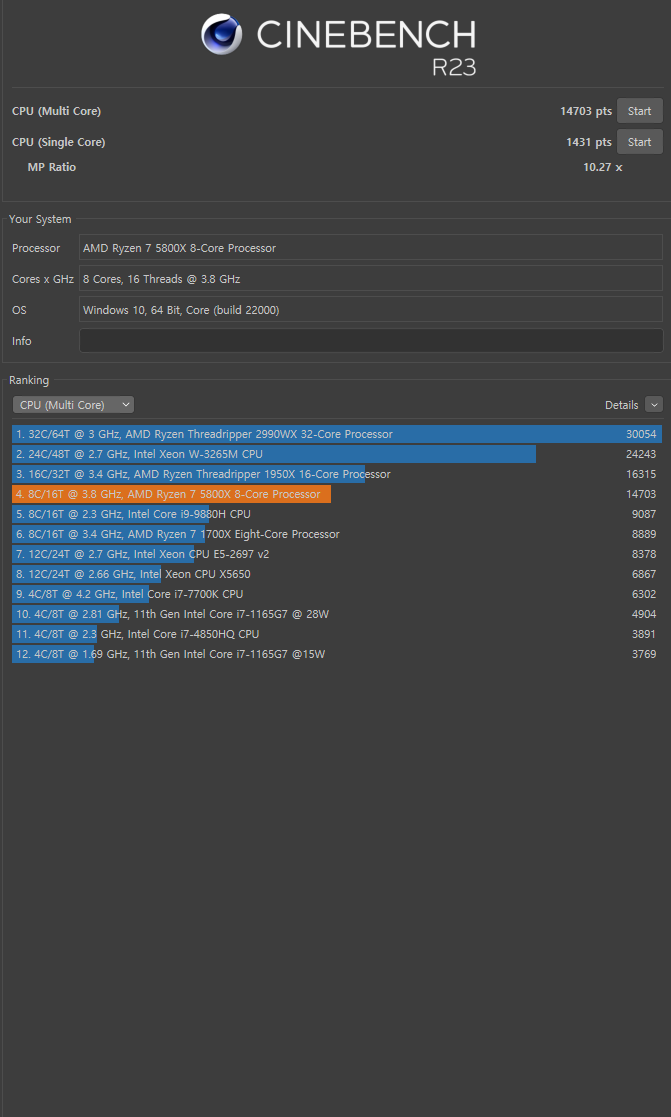This screenshot has height=1117, width=671.
Task: Click the OS field showing Windows 10
Action: pyautogui.click(x=370, y=310)
